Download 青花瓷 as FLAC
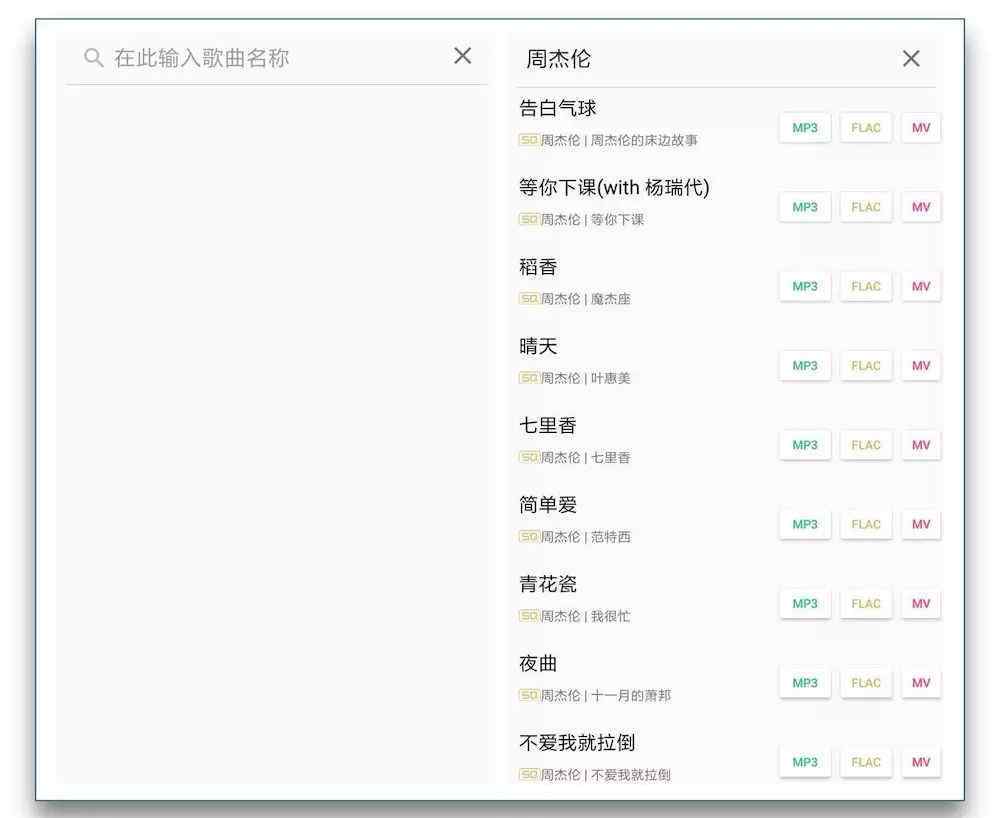This screenshot has height=818, width=1000. tap(865, 603)
